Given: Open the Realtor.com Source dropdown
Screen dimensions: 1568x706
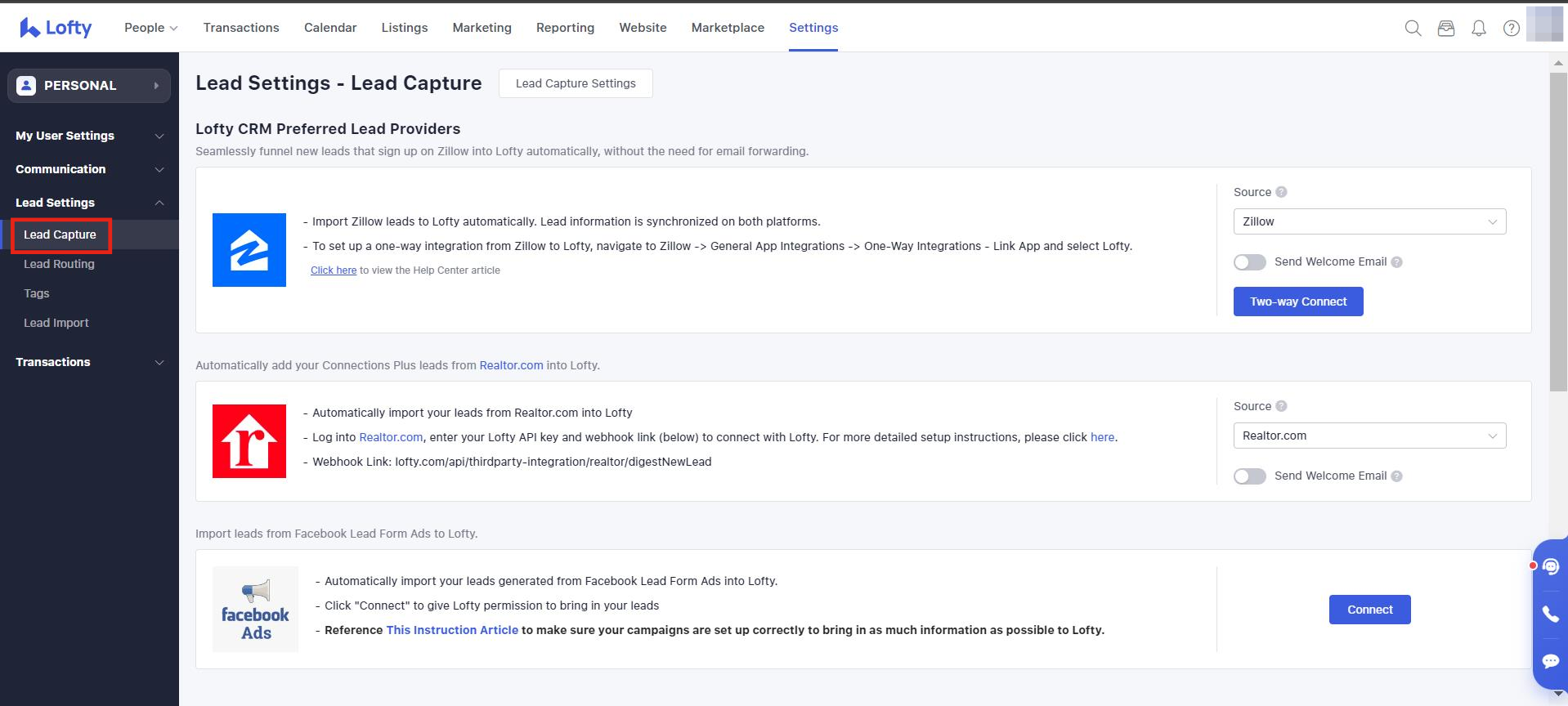Looking at the screenshot, I should coord(1369,436).
